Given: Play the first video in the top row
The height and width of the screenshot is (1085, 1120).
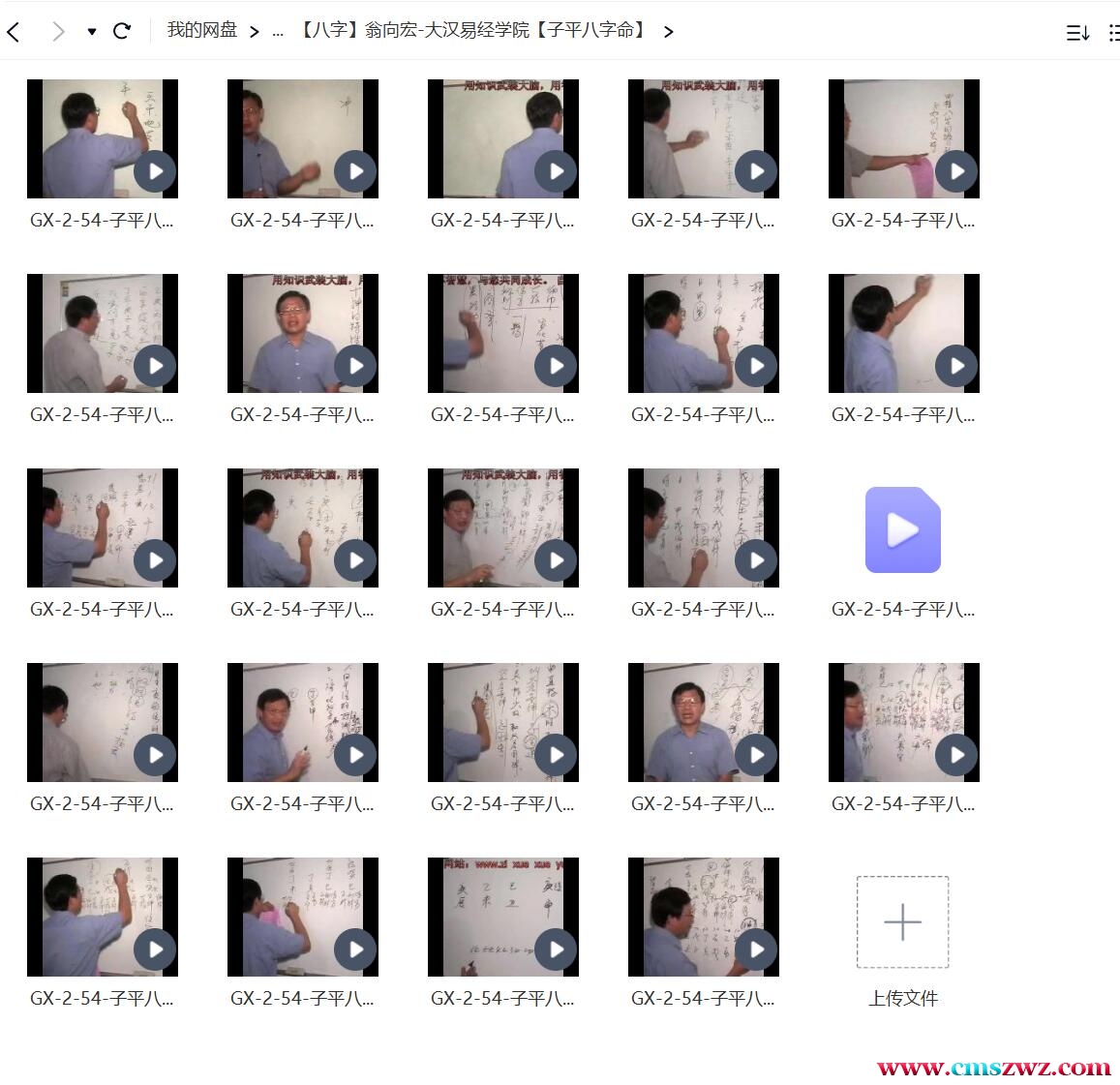Looking at the screenshot, I should 103,139.
